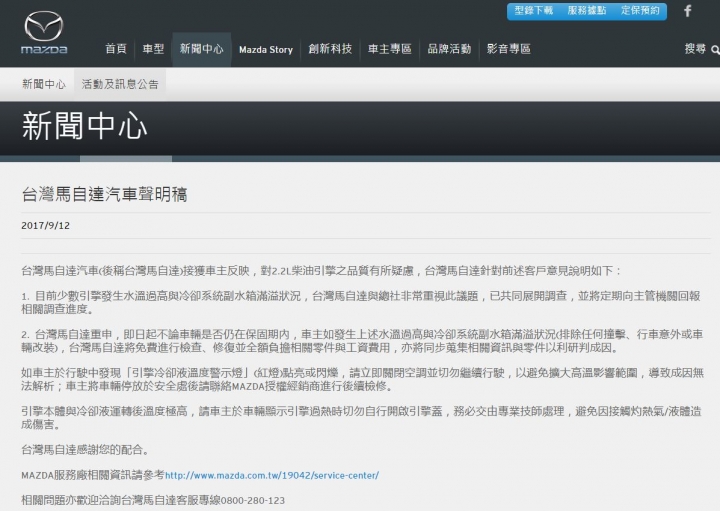Open 車型 menu
The width and height of the screenshot is (720, 511).
153,49
